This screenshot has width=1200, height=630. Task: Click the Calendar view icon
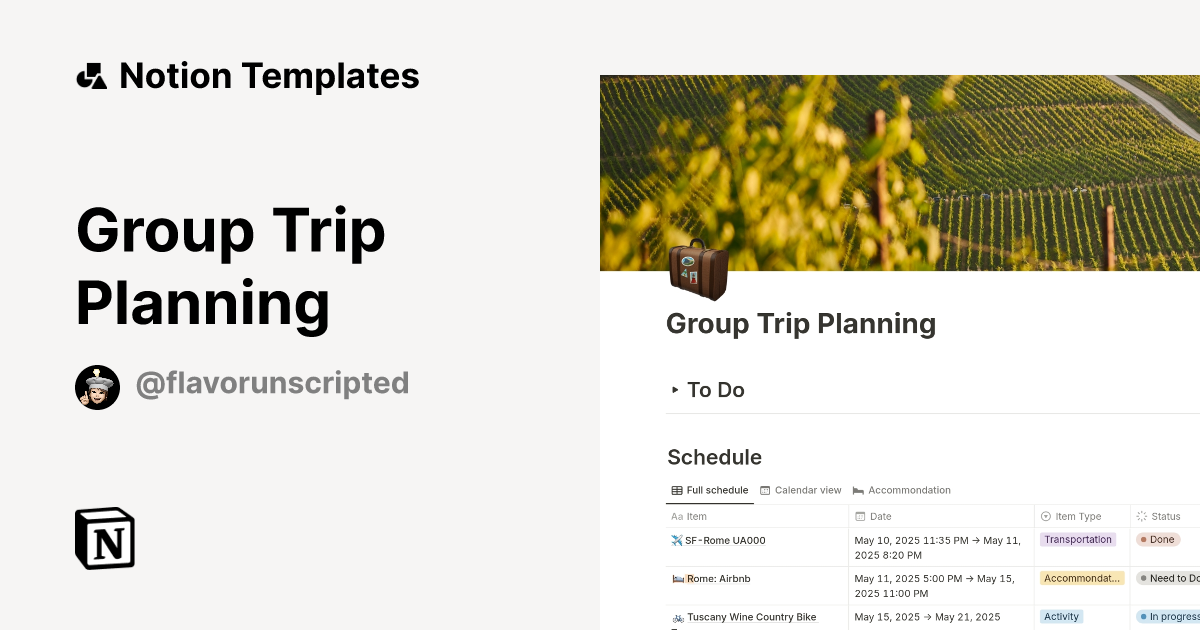coord(764,490)
